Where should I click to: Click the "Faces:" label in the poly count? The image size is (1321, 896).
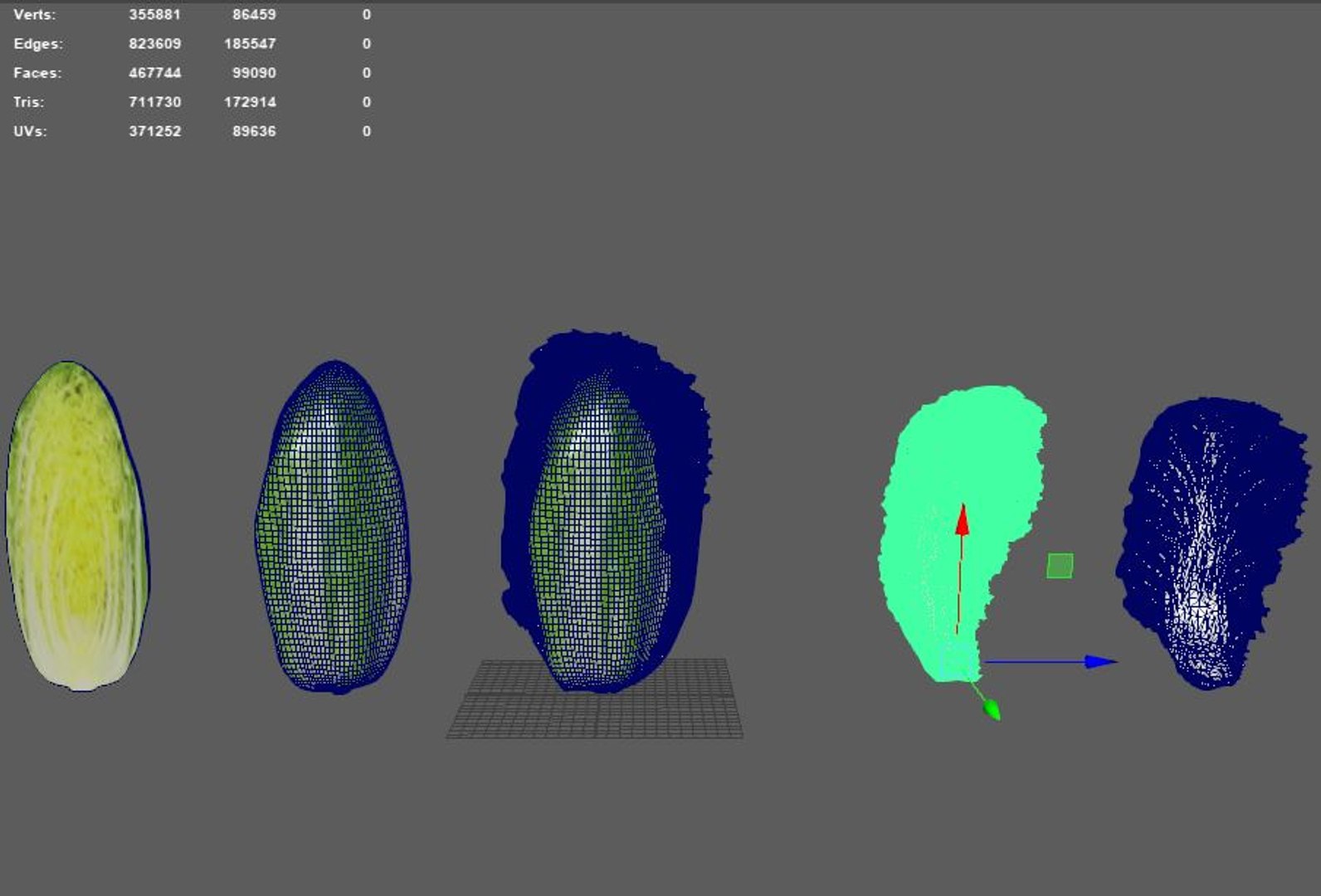37,73
